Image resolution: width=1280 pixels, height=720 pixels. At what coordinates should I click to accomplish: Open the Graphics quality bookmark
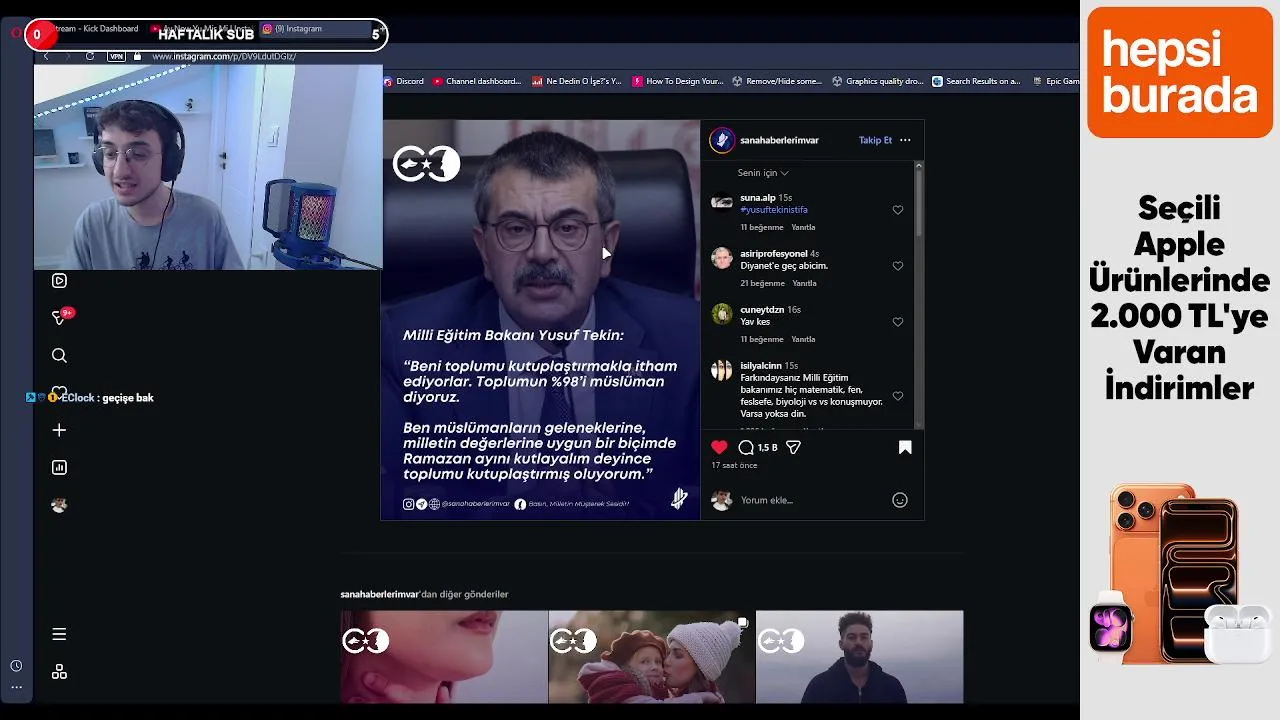coord(878,81)
